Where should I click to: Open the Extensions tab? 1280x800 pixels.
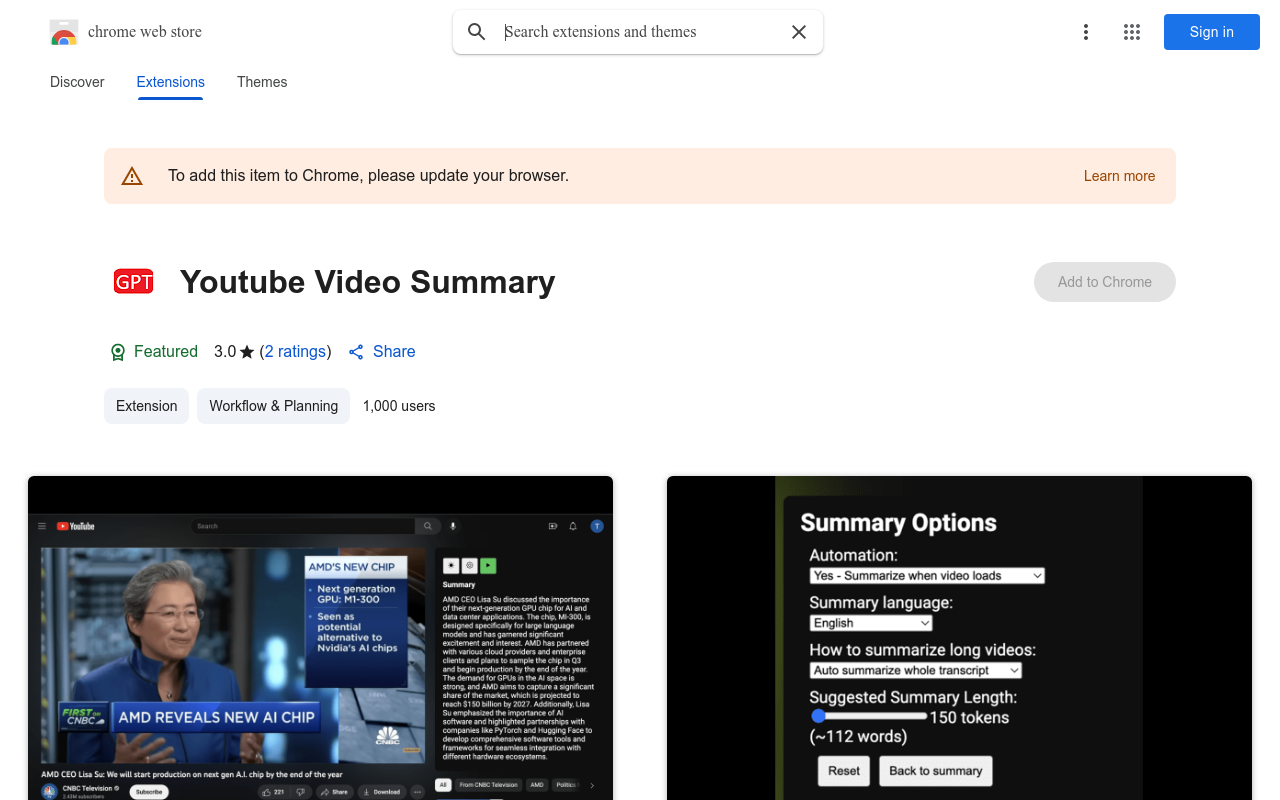[x=170, y=82]
